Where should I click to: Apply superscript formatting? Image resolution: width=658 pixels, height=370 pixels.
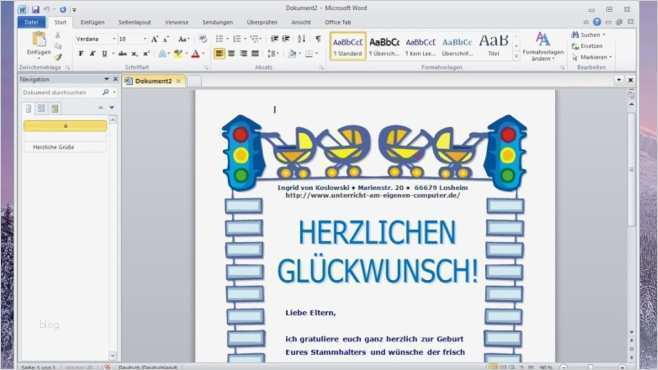tap(146, 54)
